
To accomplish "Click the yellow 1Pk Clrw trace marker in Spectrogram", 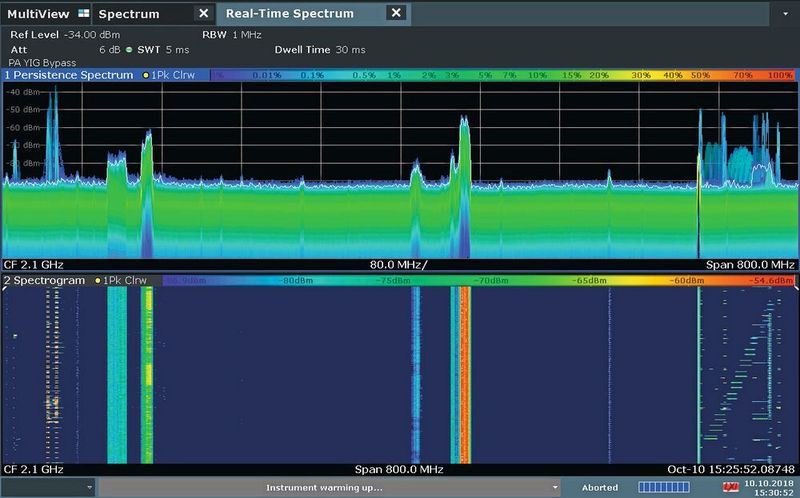I will tap(97, 281).
